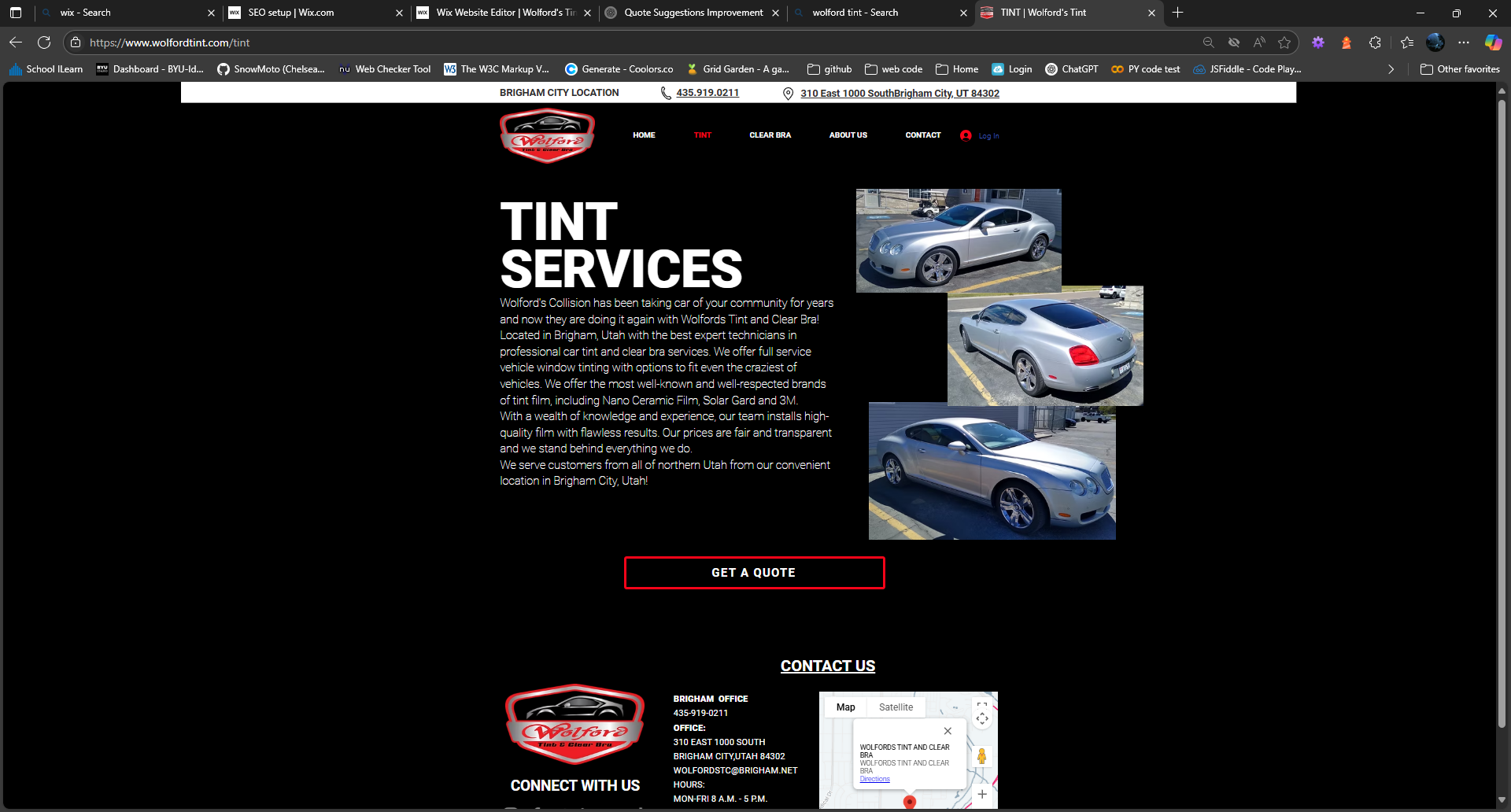Refresh the page with reload icon

click(44, 42)
